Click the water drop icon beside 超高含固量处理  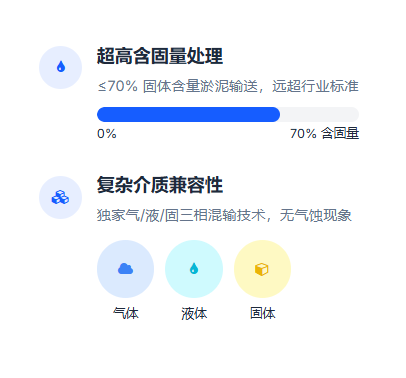(61, 67)
